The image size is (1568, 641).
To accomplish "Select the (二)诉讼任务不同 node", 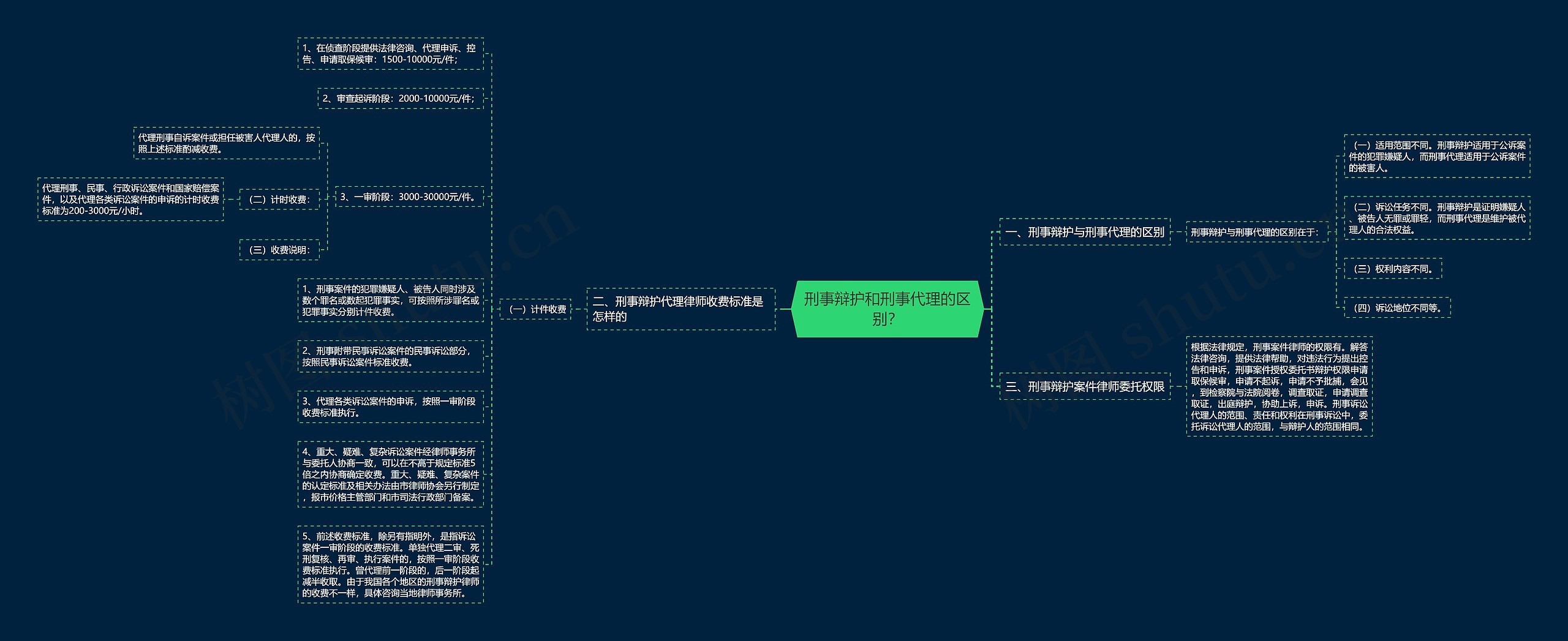I will (x=1436, y=219).
